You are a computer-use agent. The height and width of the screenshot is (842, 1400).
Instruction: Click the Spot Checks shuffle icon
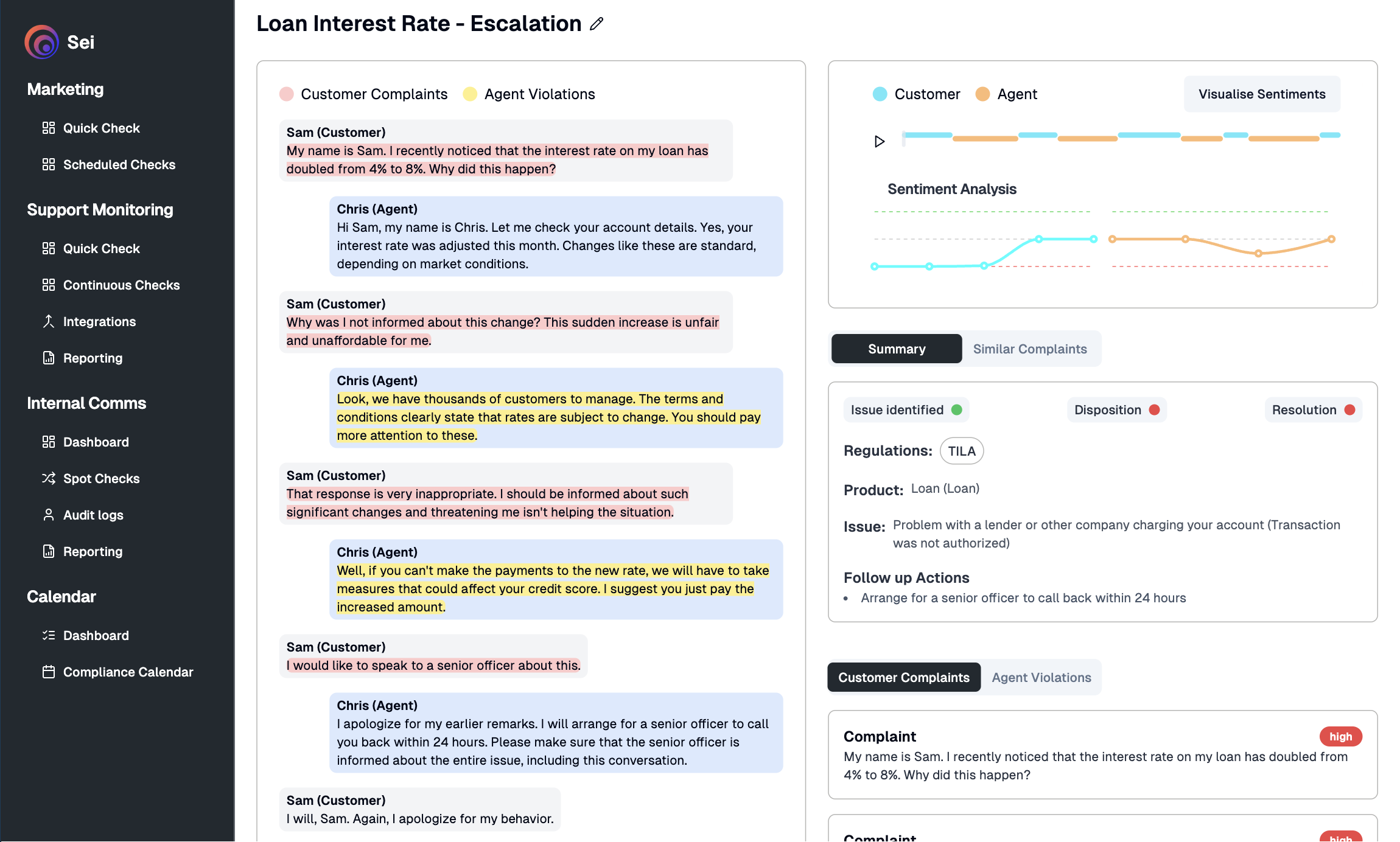pyautogui.click(x=49, y=478)
